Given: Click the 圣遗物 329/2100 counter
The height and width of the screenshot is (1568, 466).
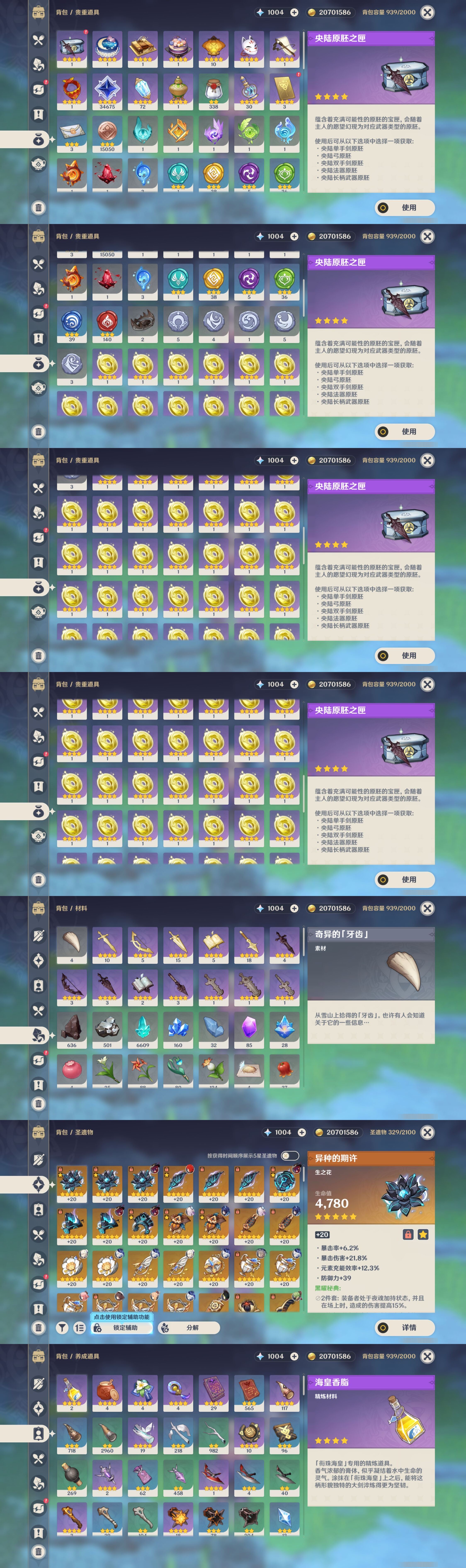Looking at the screenshot, I should pyautogui.click(x=392, y=1132).
